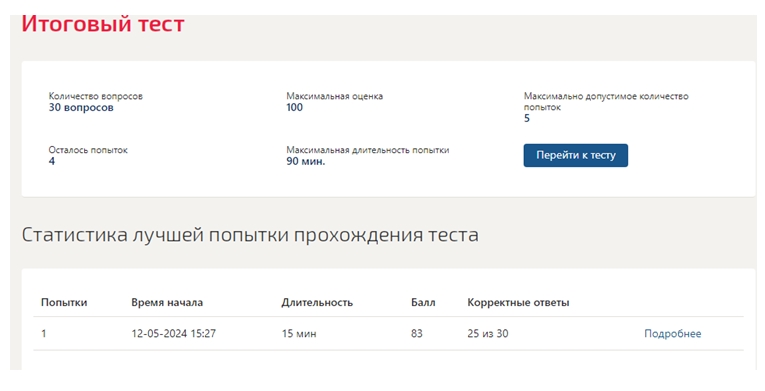Screen dimensions: 765x391
Task: Select the "90 мин." duration value
Action: click(305, 162)
